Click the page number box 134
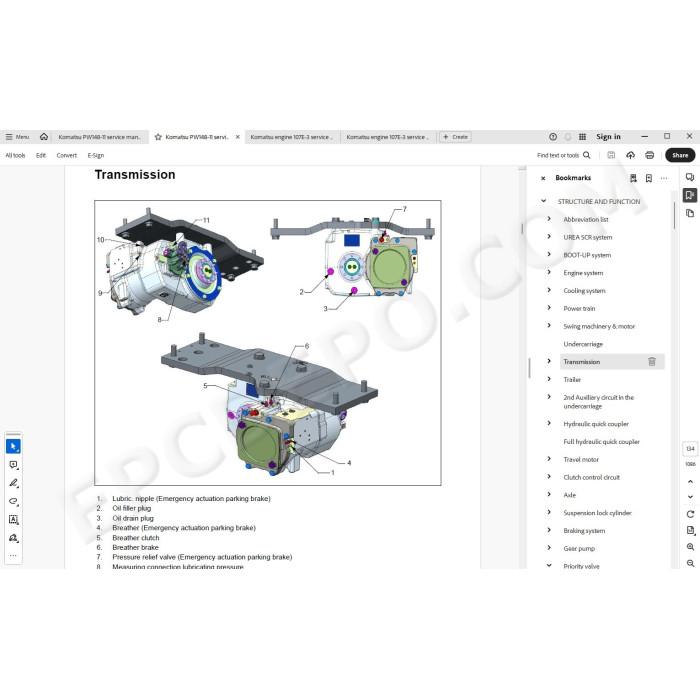 click(x=690, y=449)
